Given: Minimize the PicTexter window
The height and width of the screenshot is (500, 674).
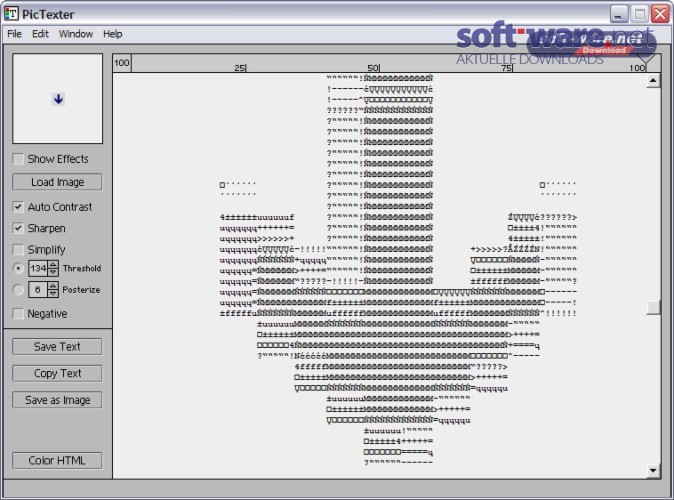Looking at the screenshot, I should 618,14.
